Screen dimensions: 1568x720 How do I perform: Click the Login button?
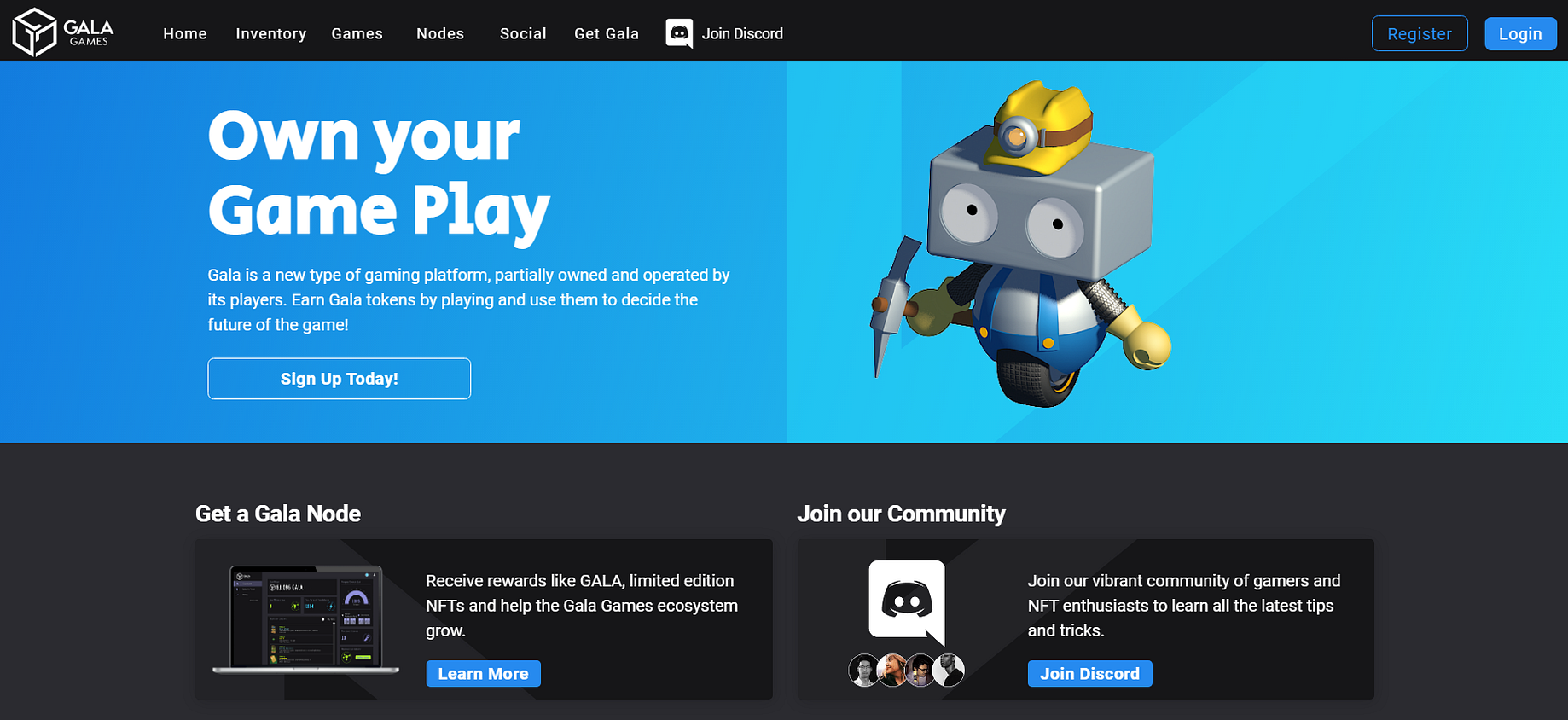[x=1520, y=34]
